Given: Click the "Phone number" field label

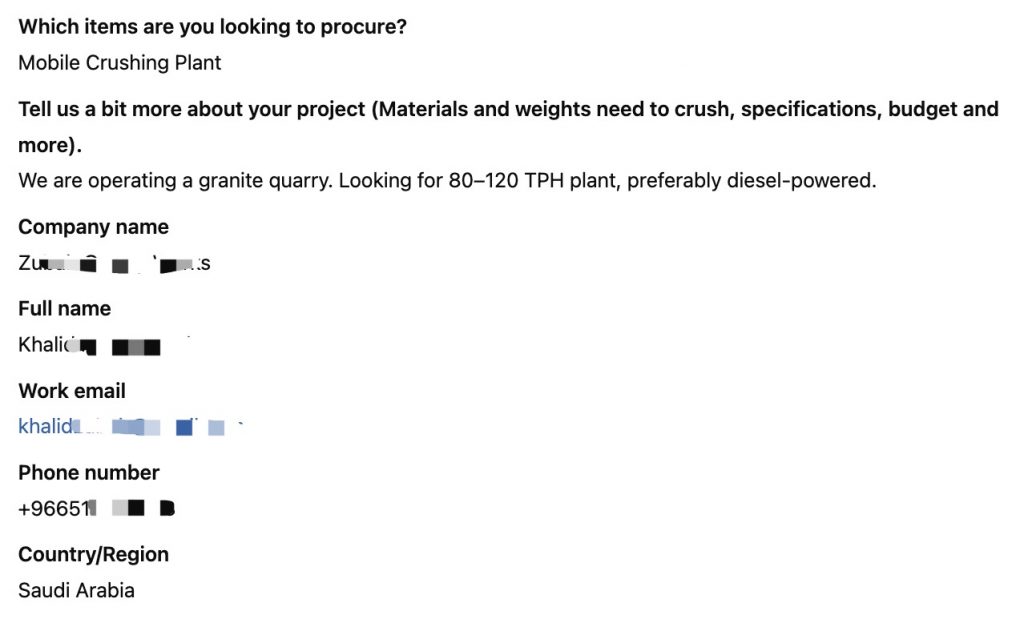Looking at the screenshot, I should click(x=89, y=472).
